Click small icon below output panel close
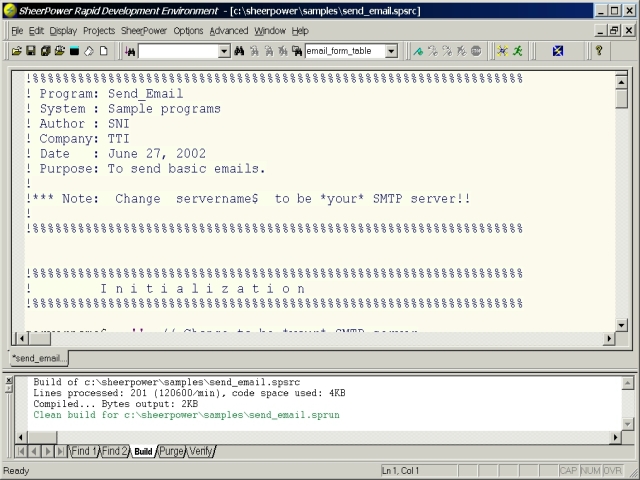 coord(9,389)
